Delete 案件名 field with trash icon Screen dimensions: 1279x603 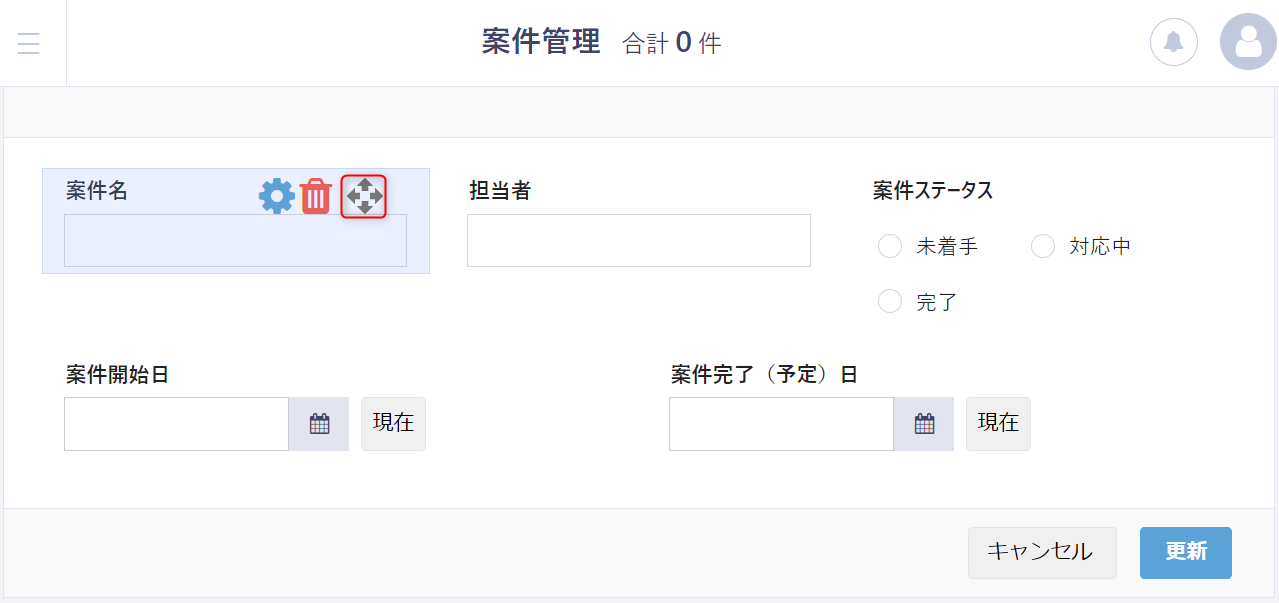coord(316,196)
